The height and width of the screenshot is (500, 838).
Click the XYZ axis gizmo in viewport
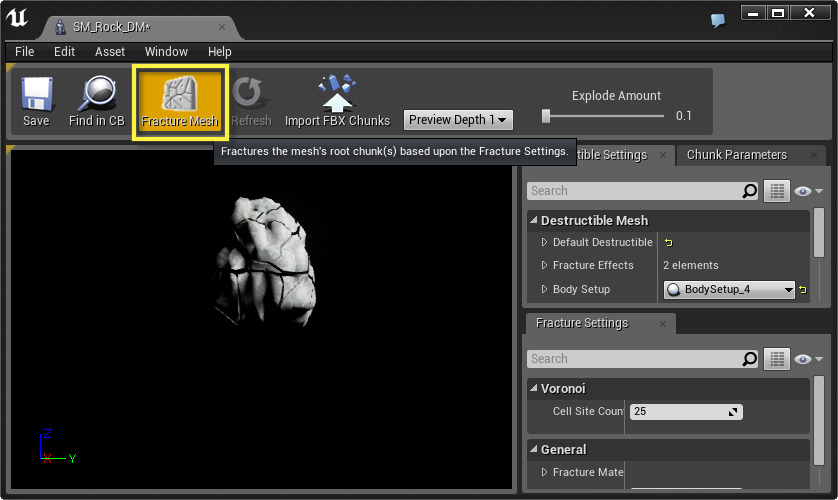point(58,446)
